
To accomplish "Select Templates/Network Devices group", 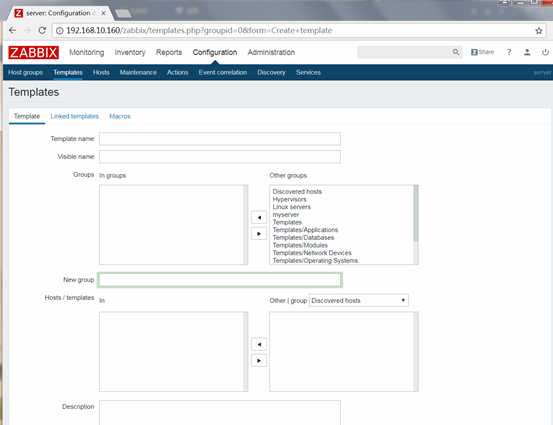I will pyautogui.click(x=312, y=253).
